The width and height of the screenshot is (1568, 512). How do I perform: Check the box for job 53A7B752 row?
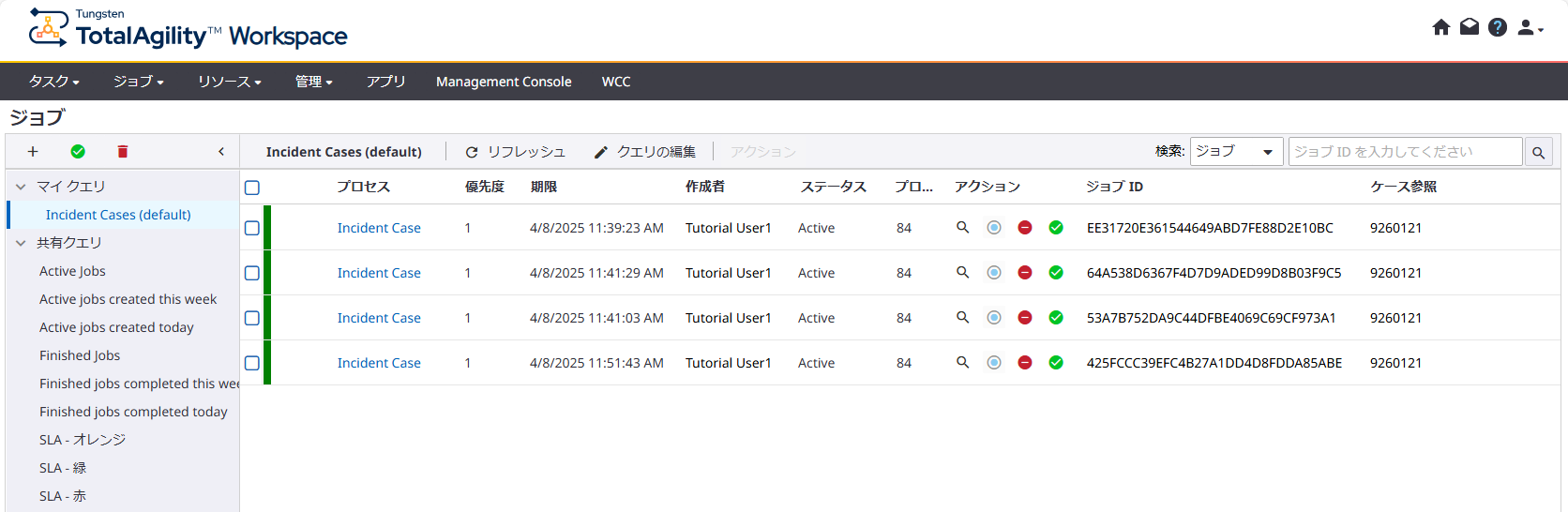251,318
